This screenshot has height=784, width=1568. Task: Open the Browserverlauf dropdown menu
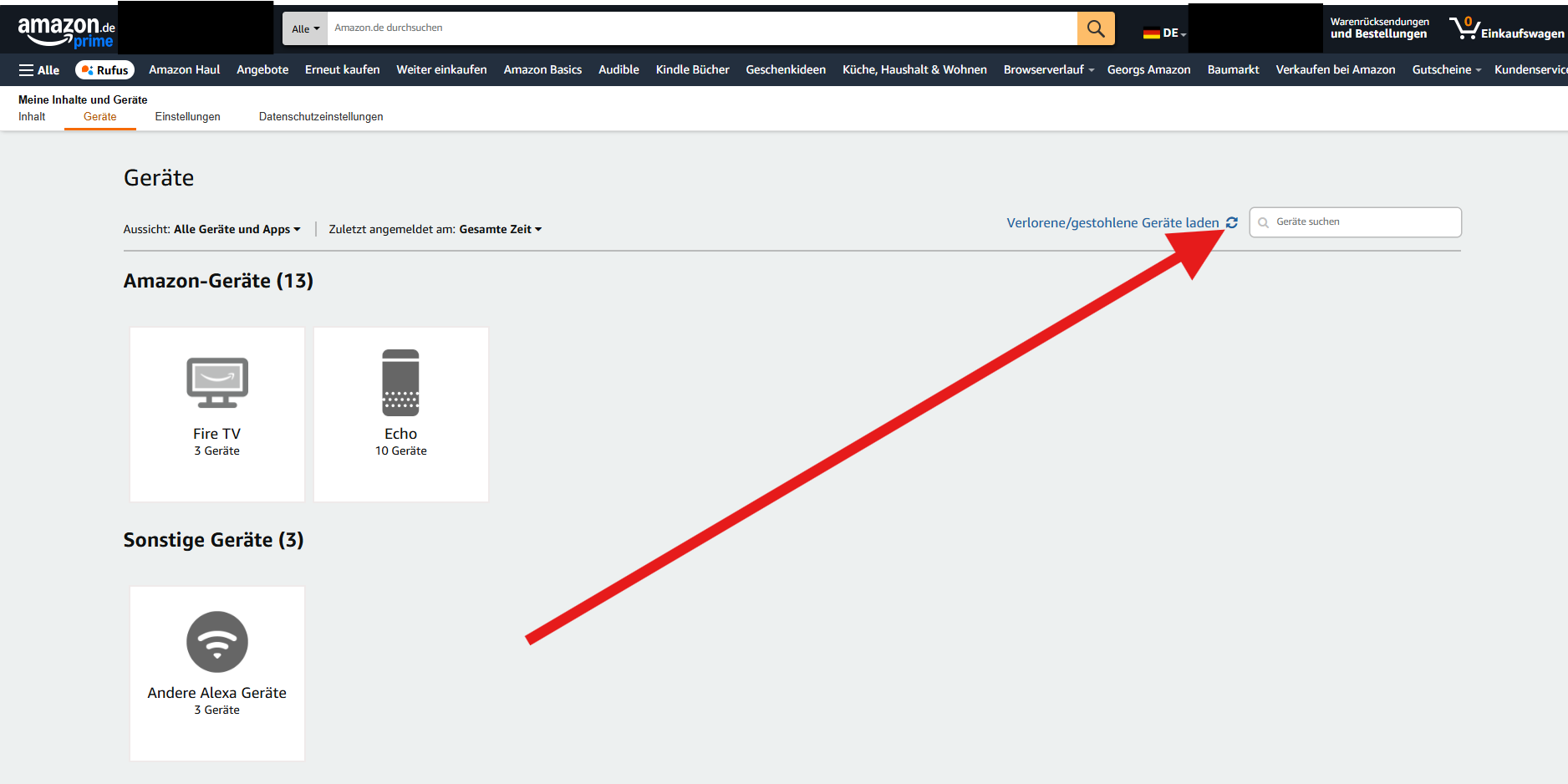(x=1048, y=69)
